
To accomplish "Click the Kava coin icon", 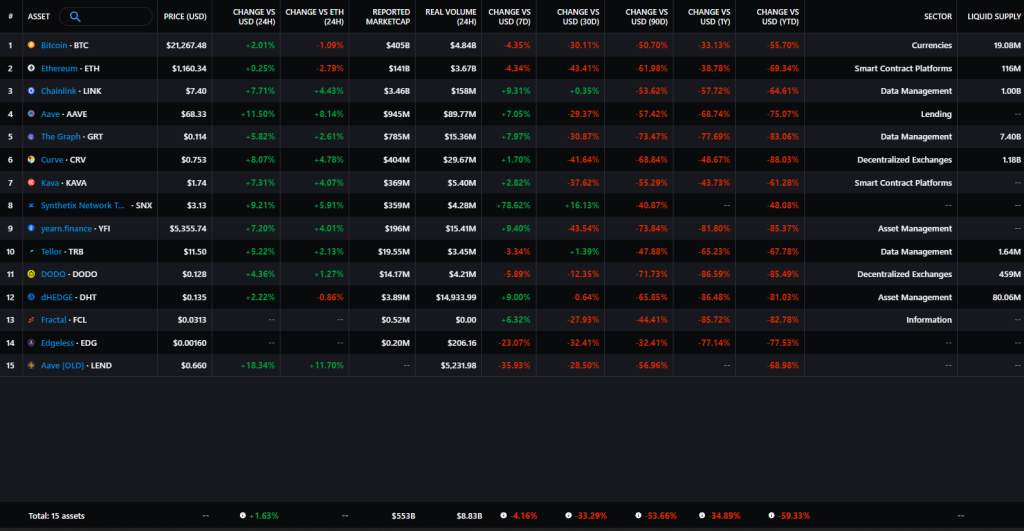I will coord(31,183).
